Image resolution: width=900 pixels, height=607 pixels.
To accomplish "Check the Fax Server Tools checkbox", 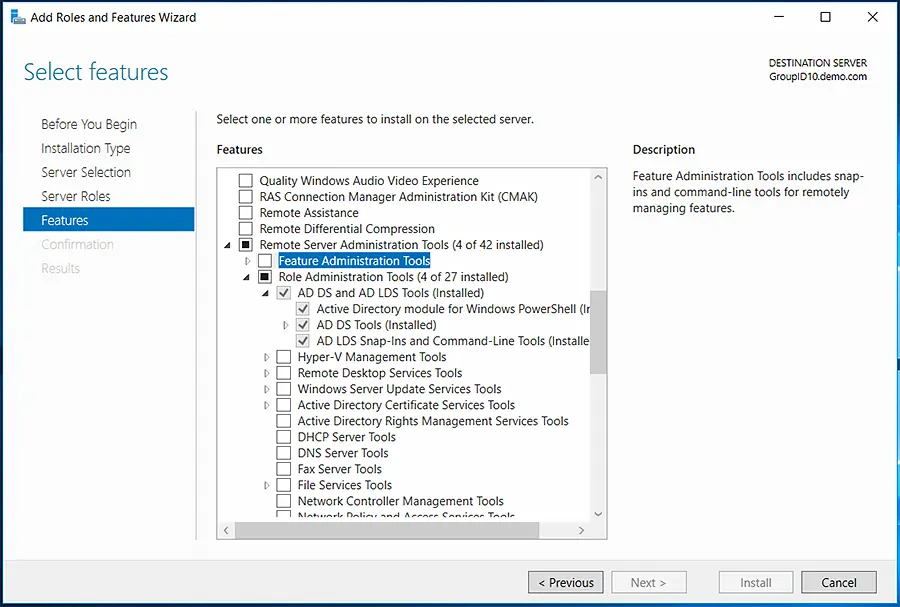I will pyautogui.click(x=284, y=469).
